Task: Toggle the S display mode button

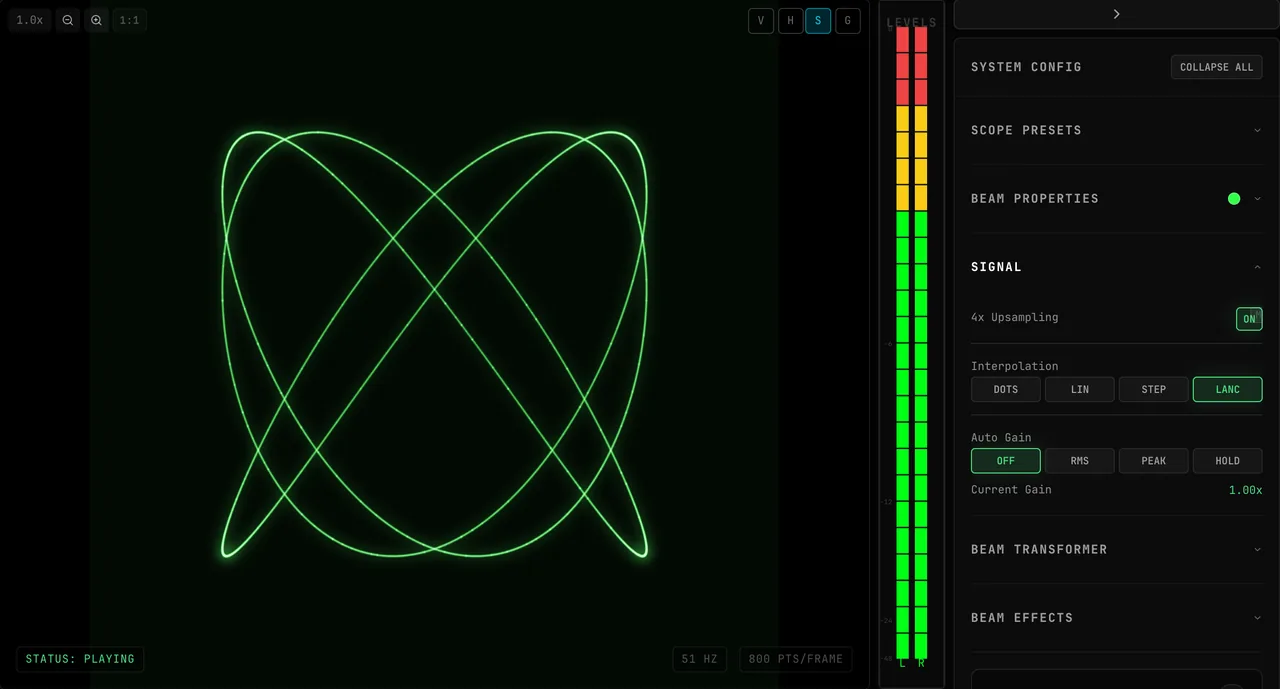Action: pyautogui.click(x=818, y=21)
